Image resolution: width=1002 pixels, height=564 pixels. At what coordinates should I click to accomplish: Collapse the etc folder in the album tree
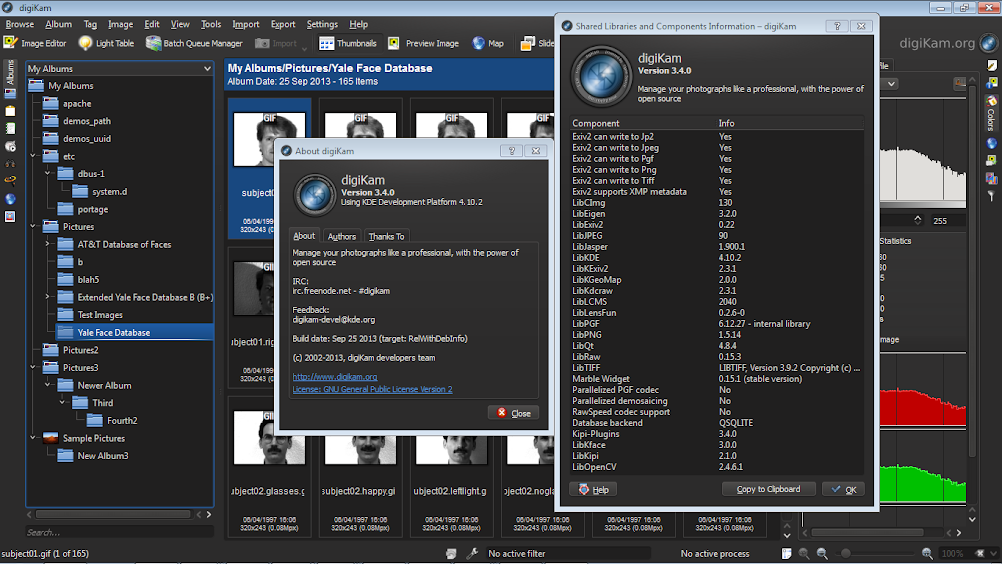33,156
